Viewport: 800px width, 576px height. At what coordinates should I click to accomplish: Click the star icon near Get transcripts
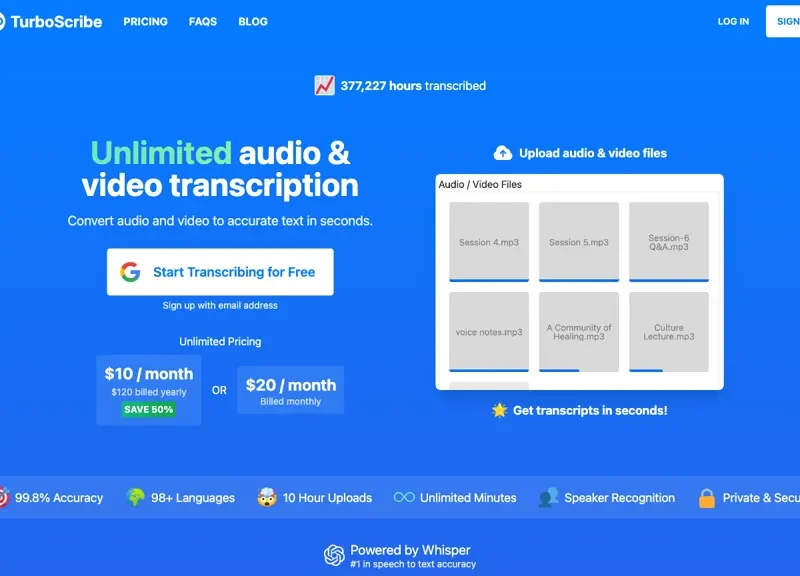pyautogui.click(x=500, y=410)
